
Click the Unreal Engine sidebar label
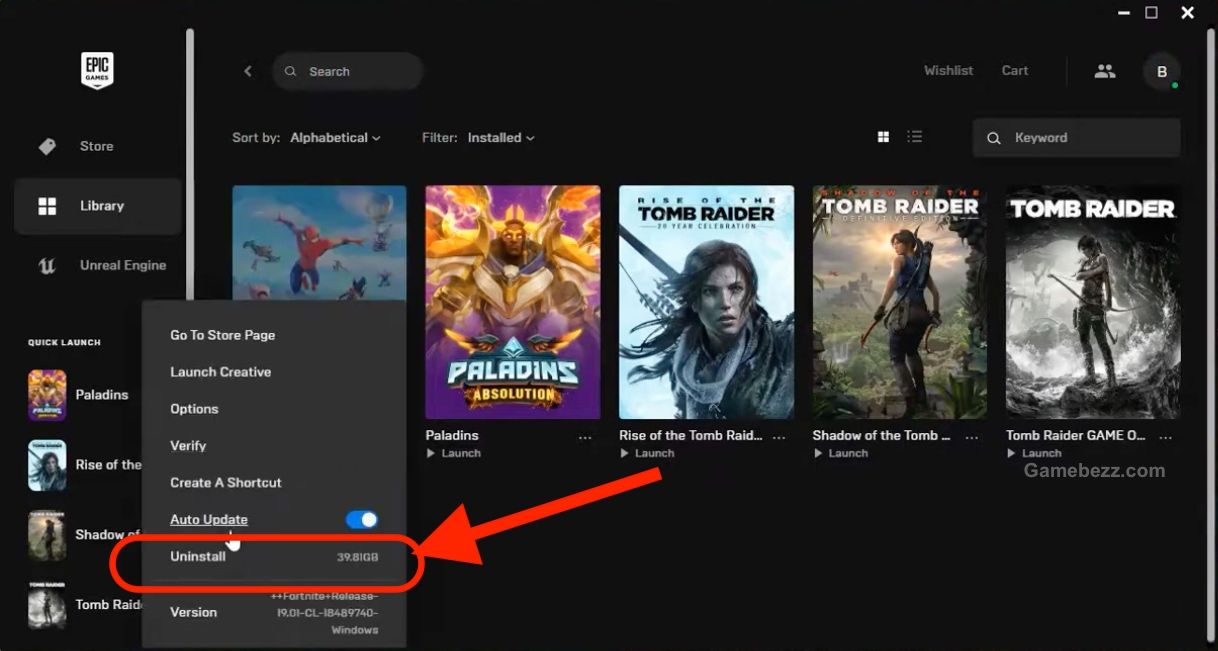tap(123, 266)
